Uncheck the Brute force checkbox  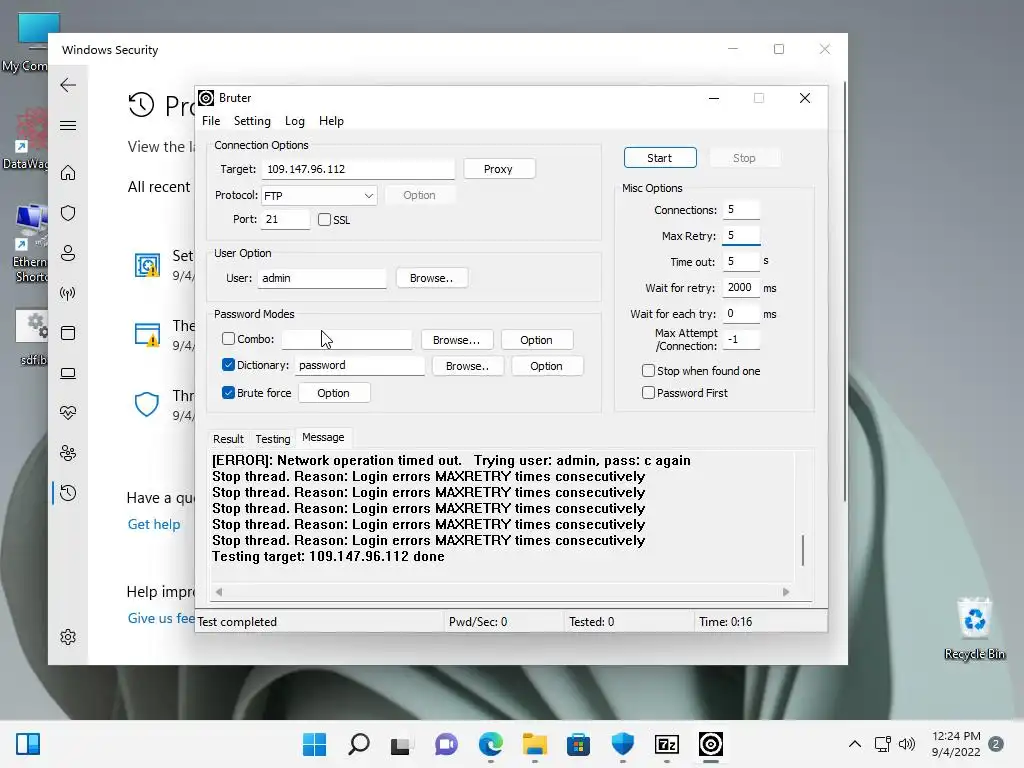(x=228, y=392)
